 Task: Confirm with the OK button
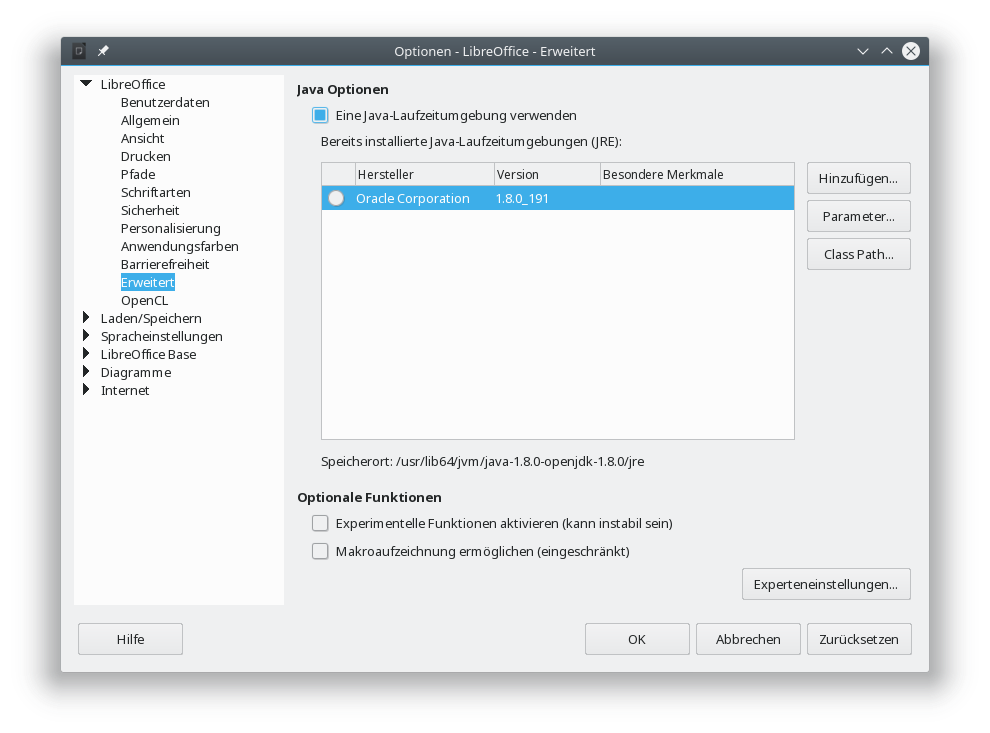tap(637, 639)
